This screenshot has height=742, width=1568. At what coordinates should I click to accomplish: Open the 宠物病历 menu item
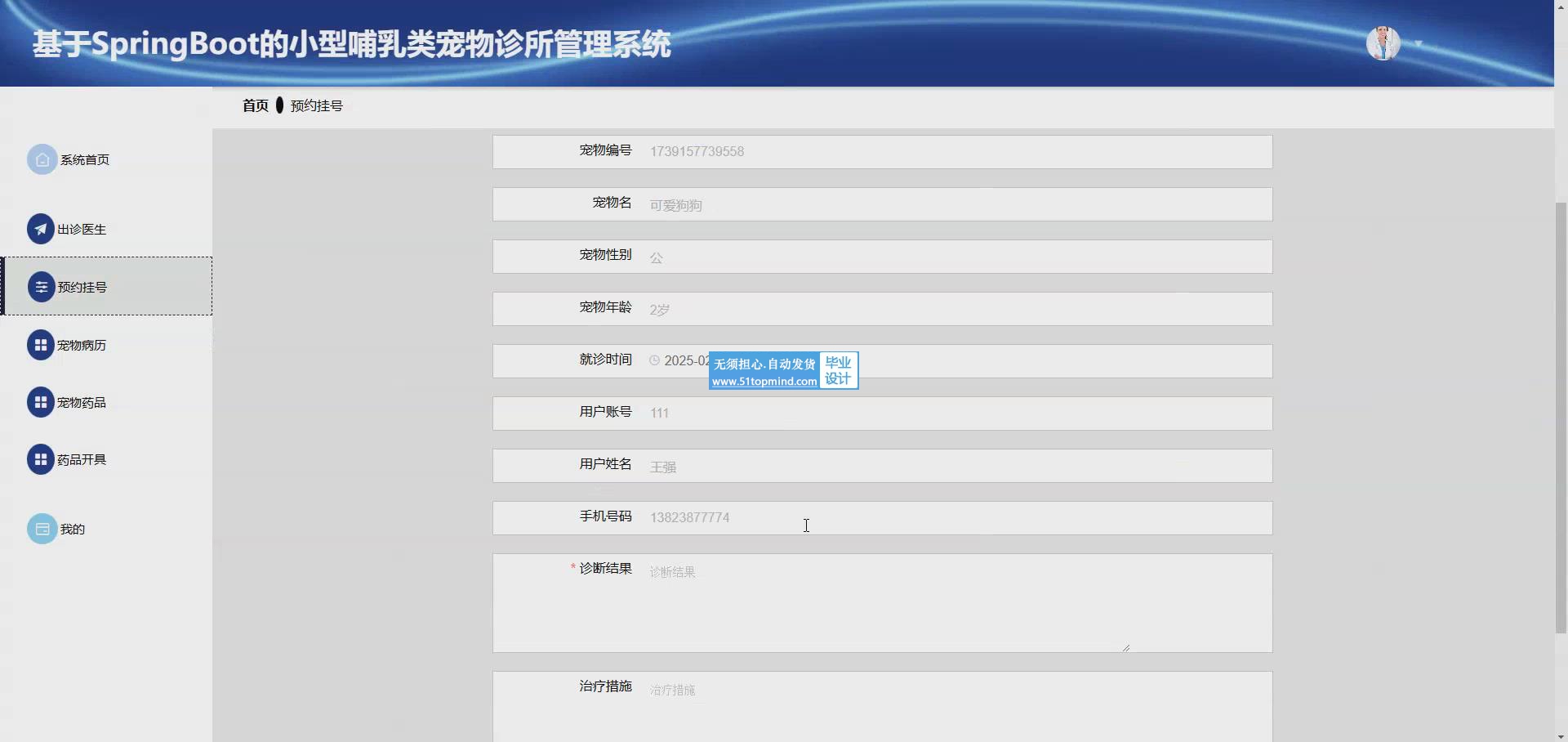click(x=82, y=346)
